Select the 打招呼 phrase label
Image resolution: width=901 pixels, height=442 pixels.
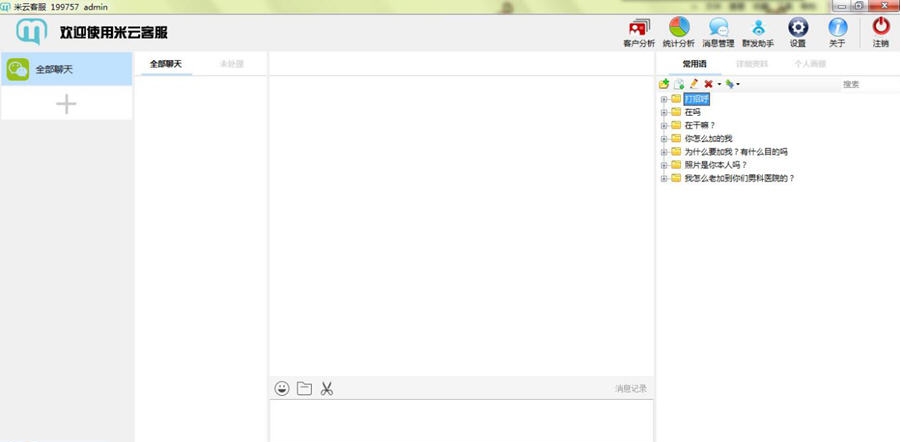pos(697,99)
